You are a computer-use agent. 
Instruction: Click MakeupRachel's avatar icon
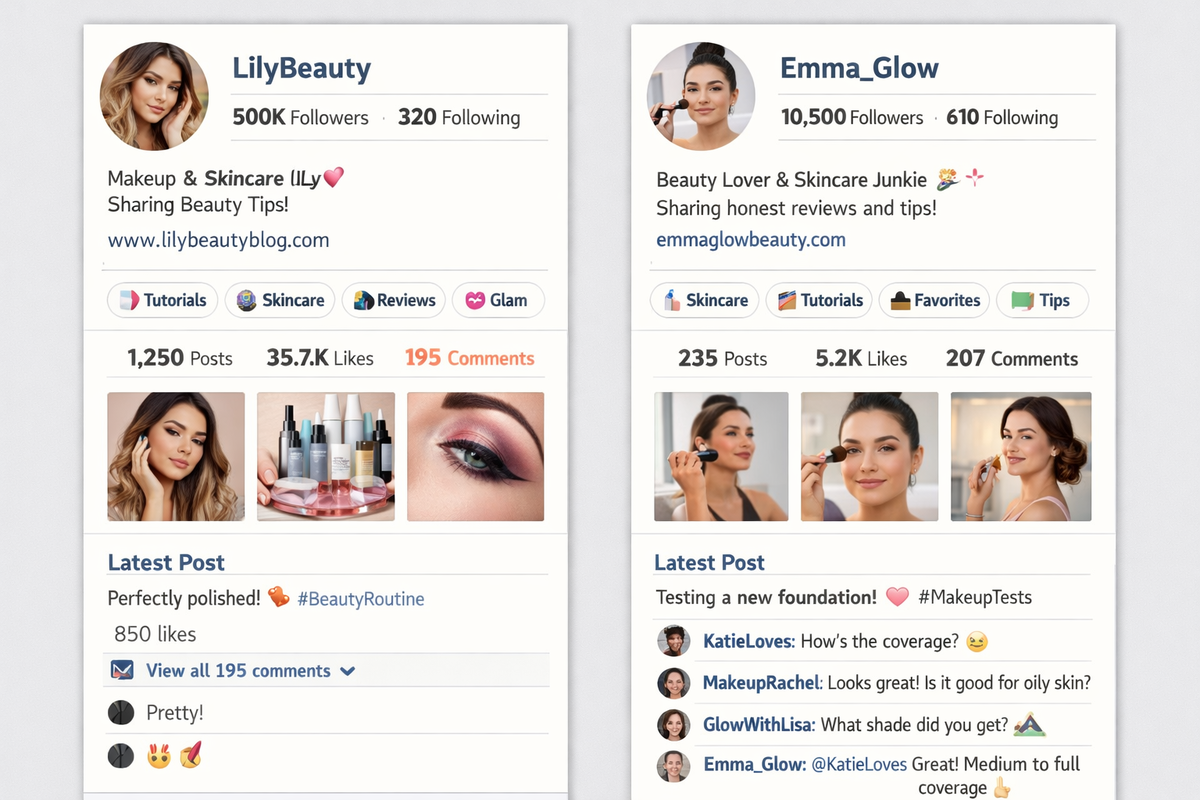[x=673, y=683]
